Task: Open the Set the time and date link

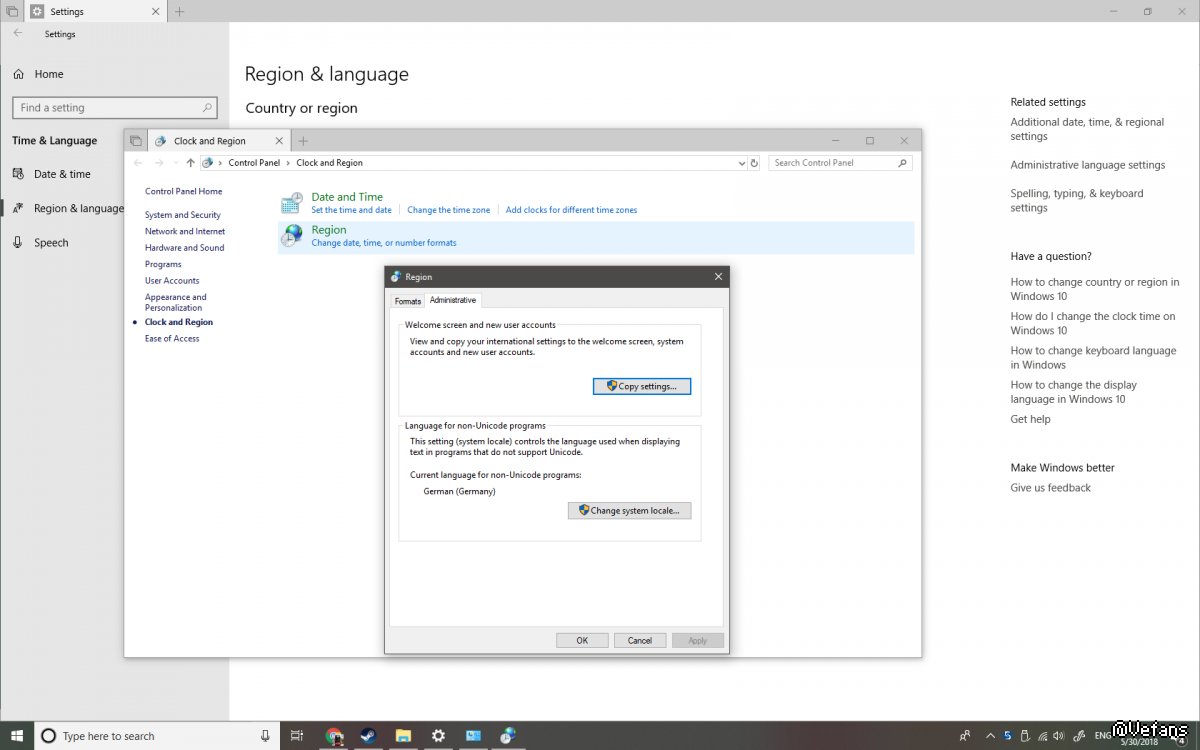Action: point(351,210)
